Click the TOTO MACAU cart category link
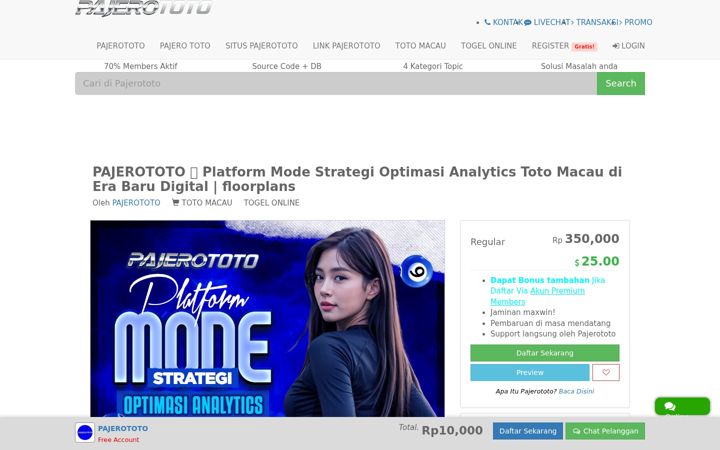 202,202
